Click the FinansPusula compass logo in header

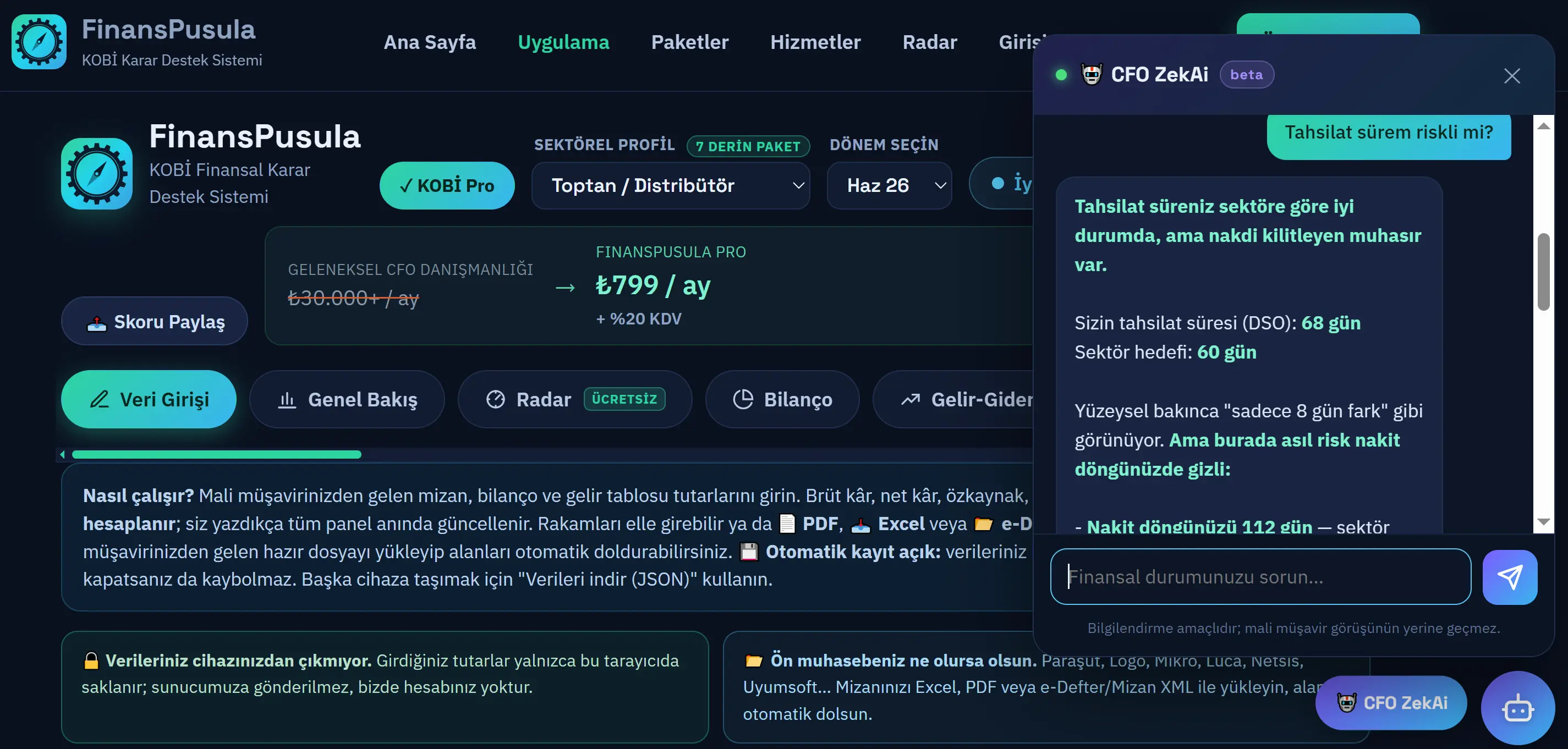[39, 42]
